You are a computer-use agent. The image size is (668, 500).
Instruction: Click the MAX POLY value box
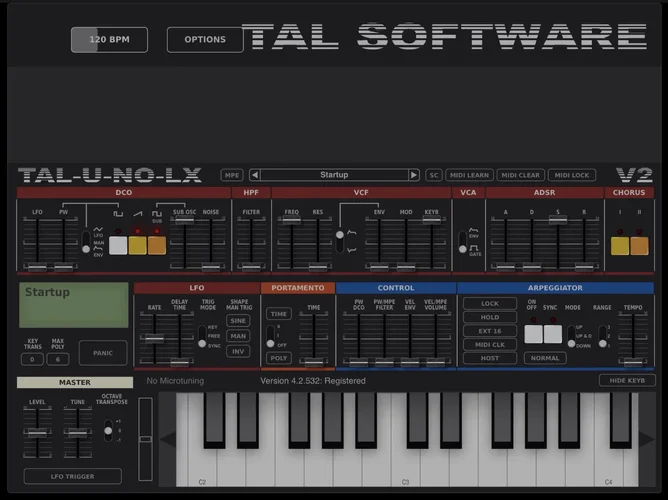[x=58, y=359]
